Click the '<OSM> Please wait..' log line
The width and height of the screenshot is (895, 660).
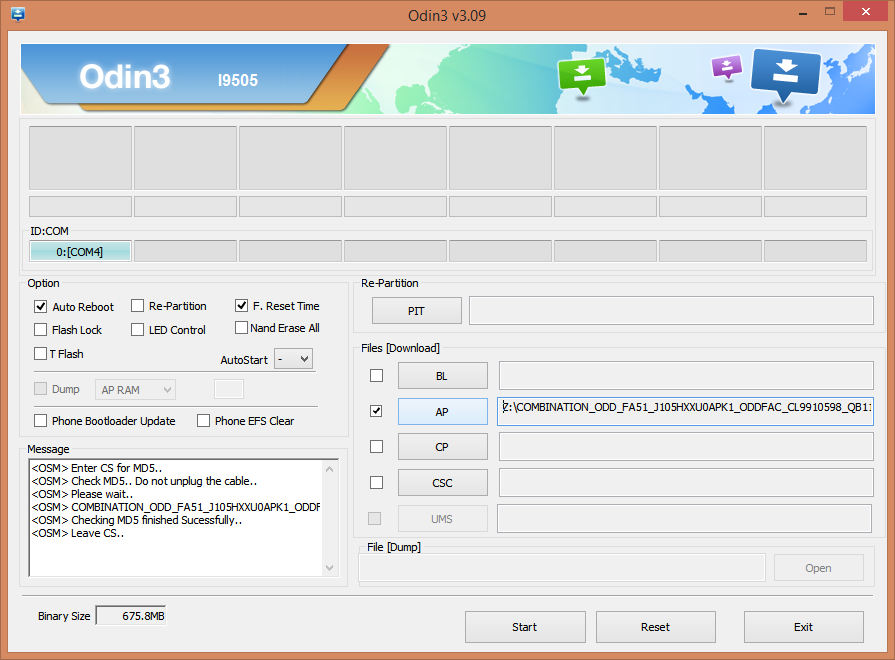pyautogui.click(x=82, y=494)
